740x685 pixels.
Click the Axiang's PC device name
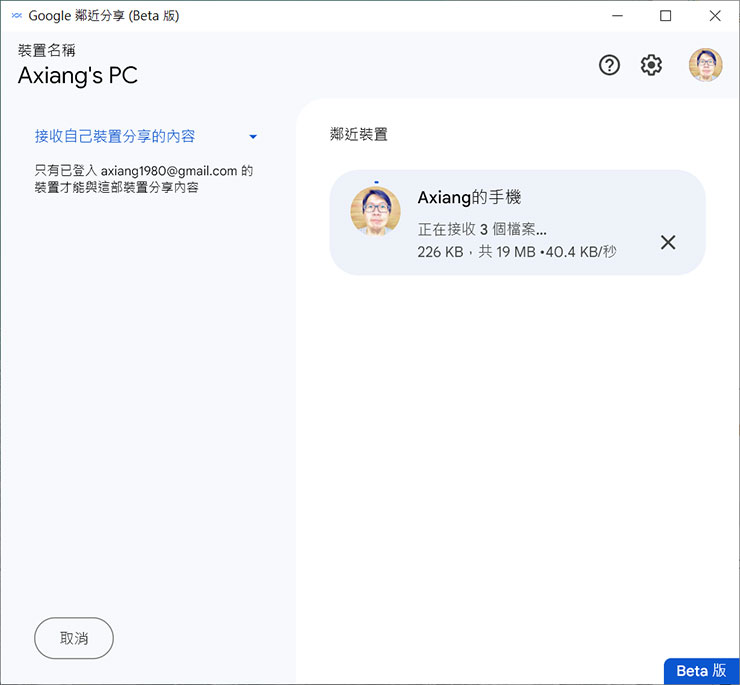click(x=78, y=76)
